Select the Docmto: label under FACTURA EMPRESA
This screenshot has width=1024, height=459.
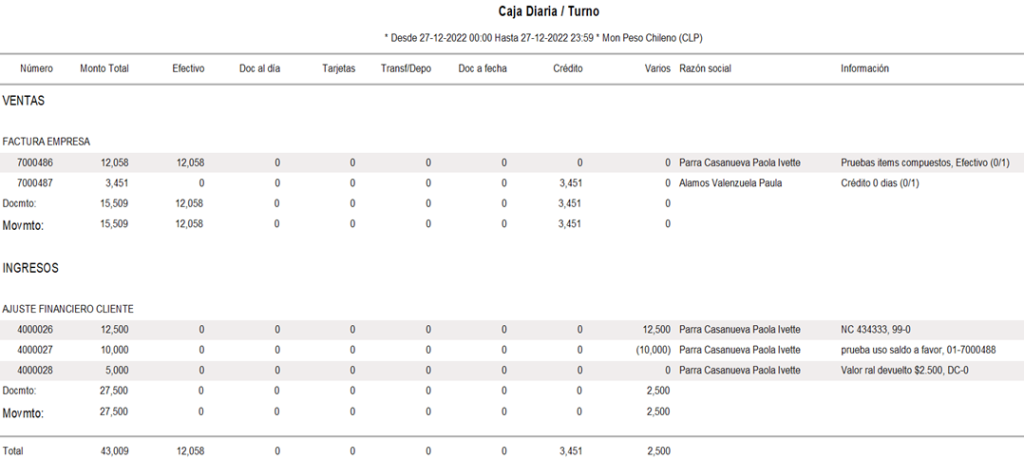point(19,204)
